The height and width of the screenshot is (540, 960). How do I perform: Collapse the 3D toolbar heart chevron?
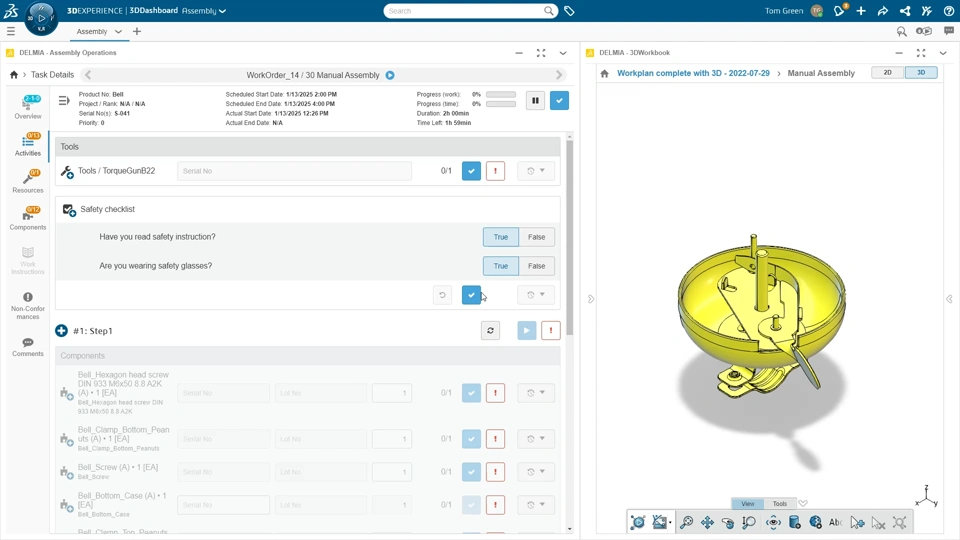(x=803, y=503)
